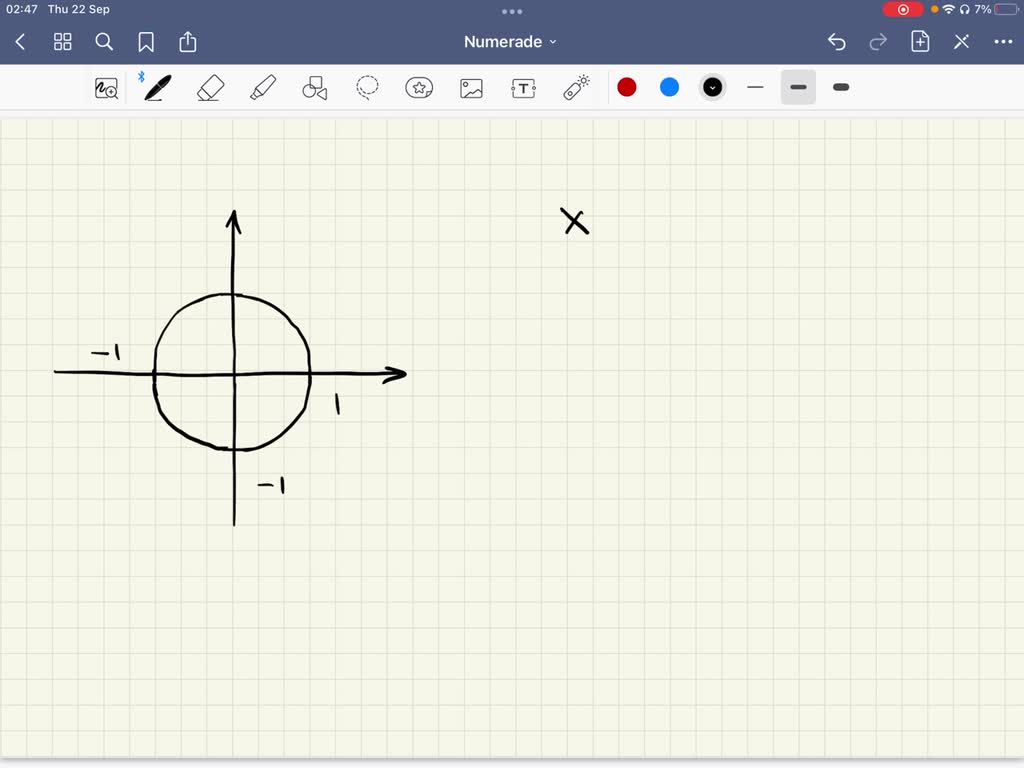The image size is (1024, 768).
Task: Activate the Lasso selection tool
Action: [x=367, y=87]
